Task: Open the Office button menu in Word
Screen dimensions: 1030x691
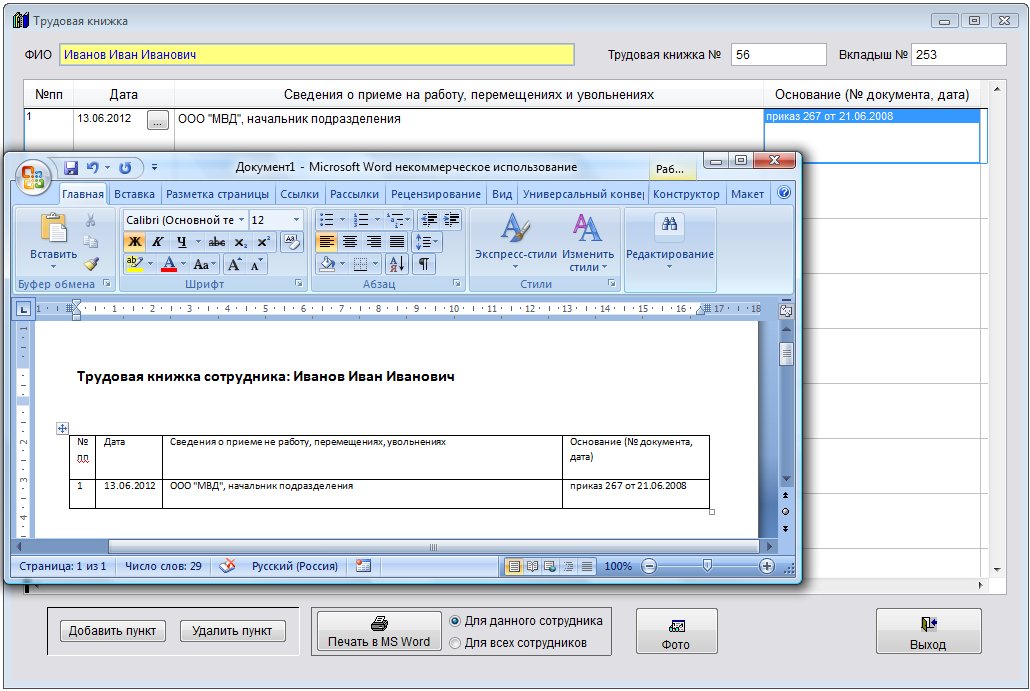Action: coord(33,177)
